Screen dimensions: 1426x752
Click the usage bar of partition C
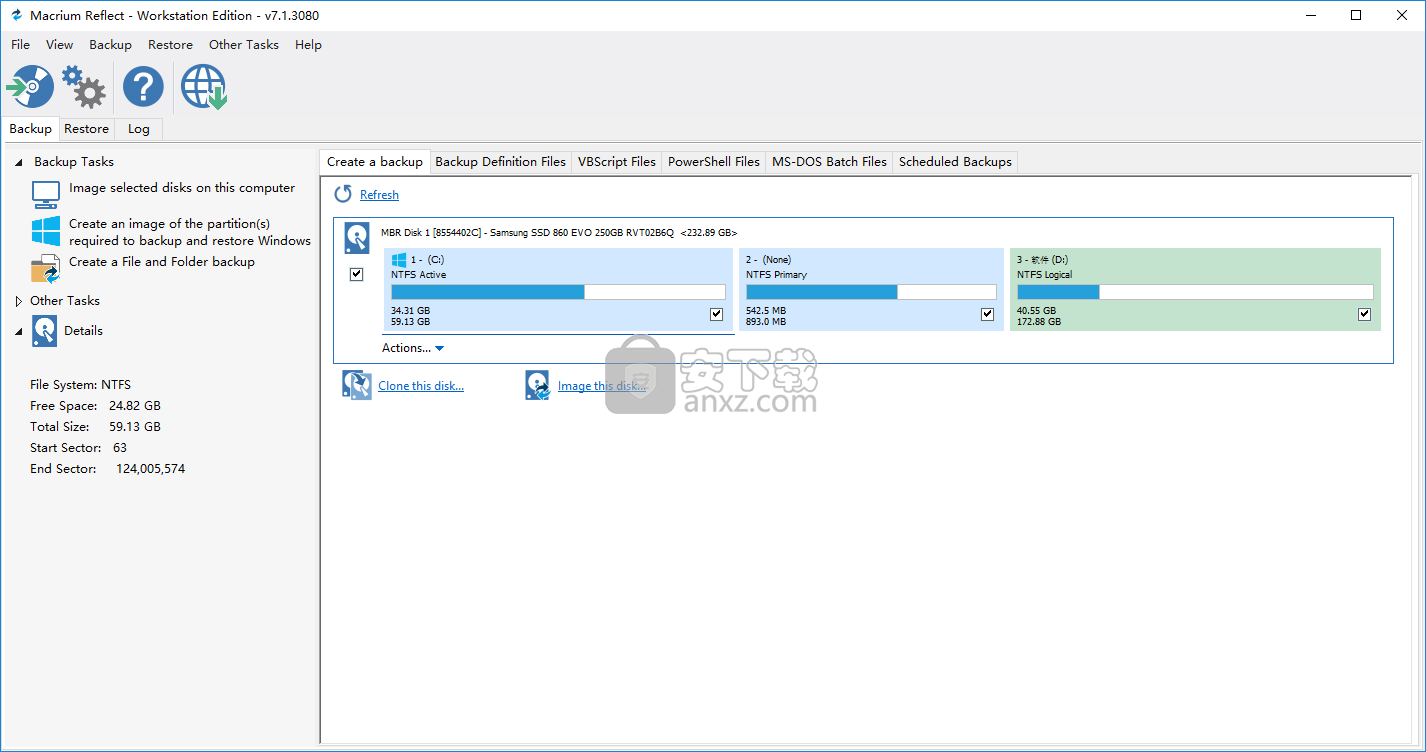[x=558, y=292]
